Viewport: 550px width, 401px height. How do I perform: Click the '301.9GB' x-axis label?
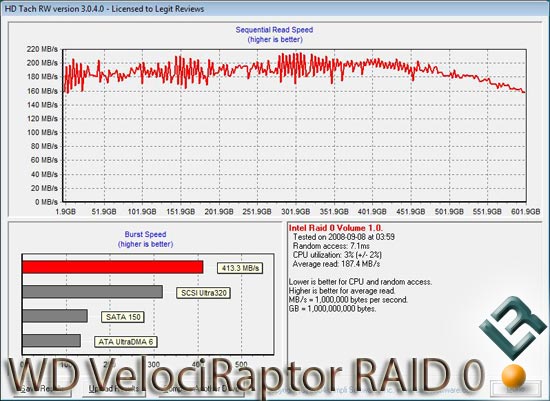[x=296, y=212]
